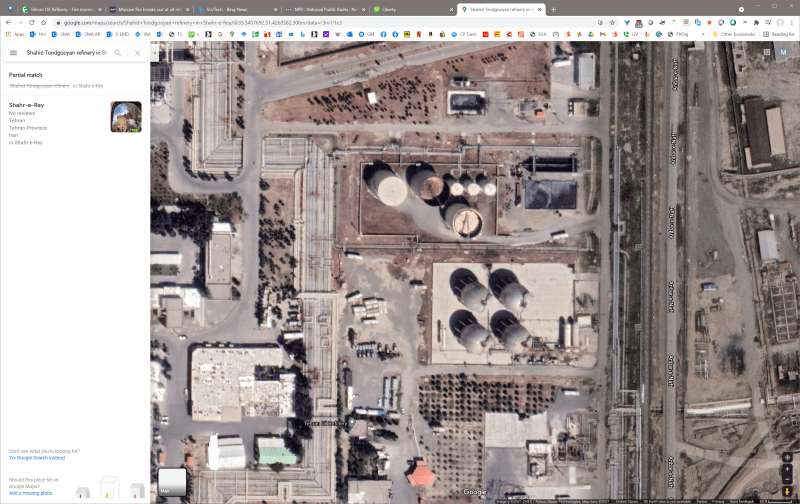Open the Gmail bookmark icon

click(603, 34)
